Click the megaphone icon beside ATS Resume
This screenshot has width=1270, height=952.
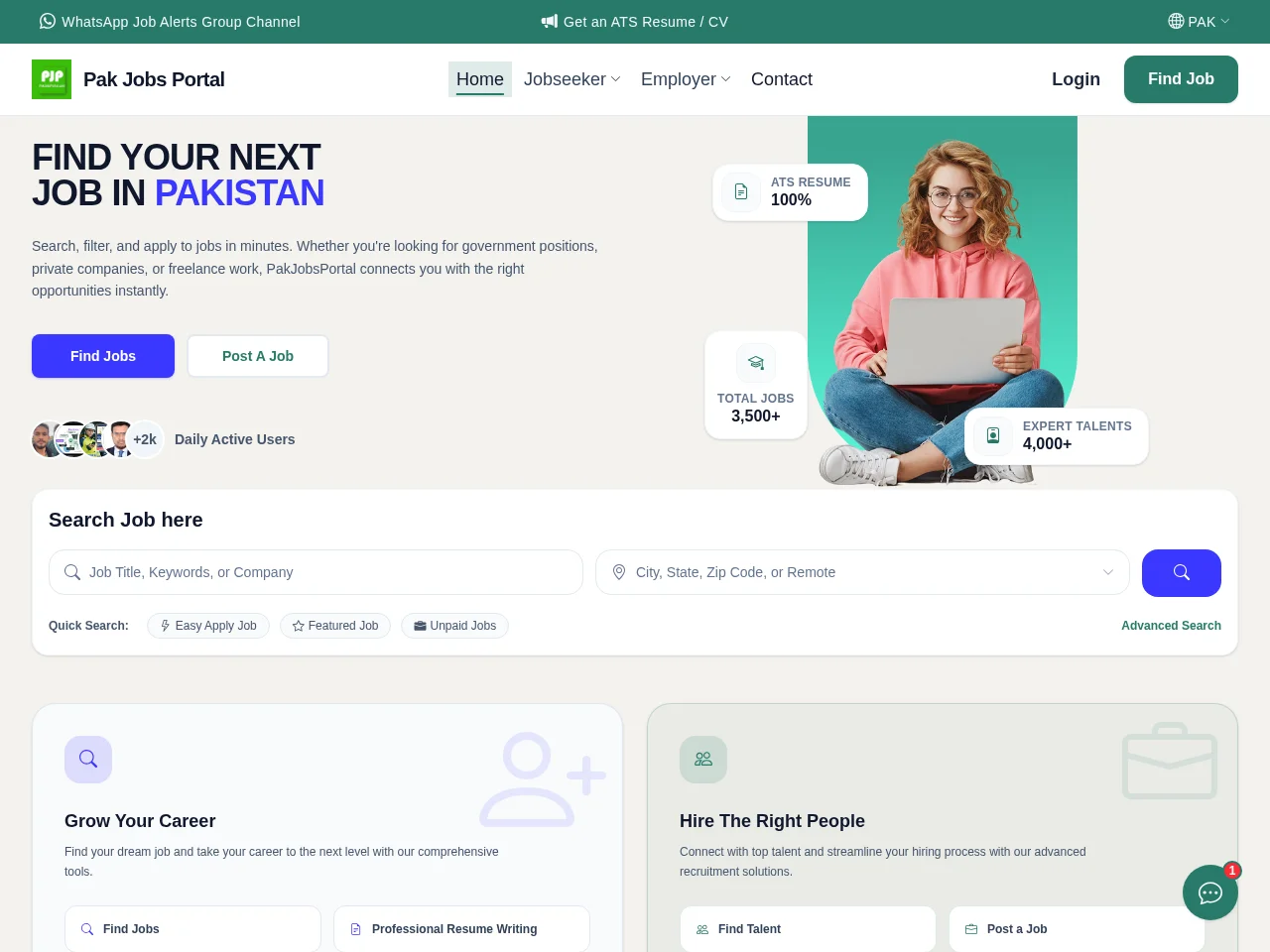550,21
